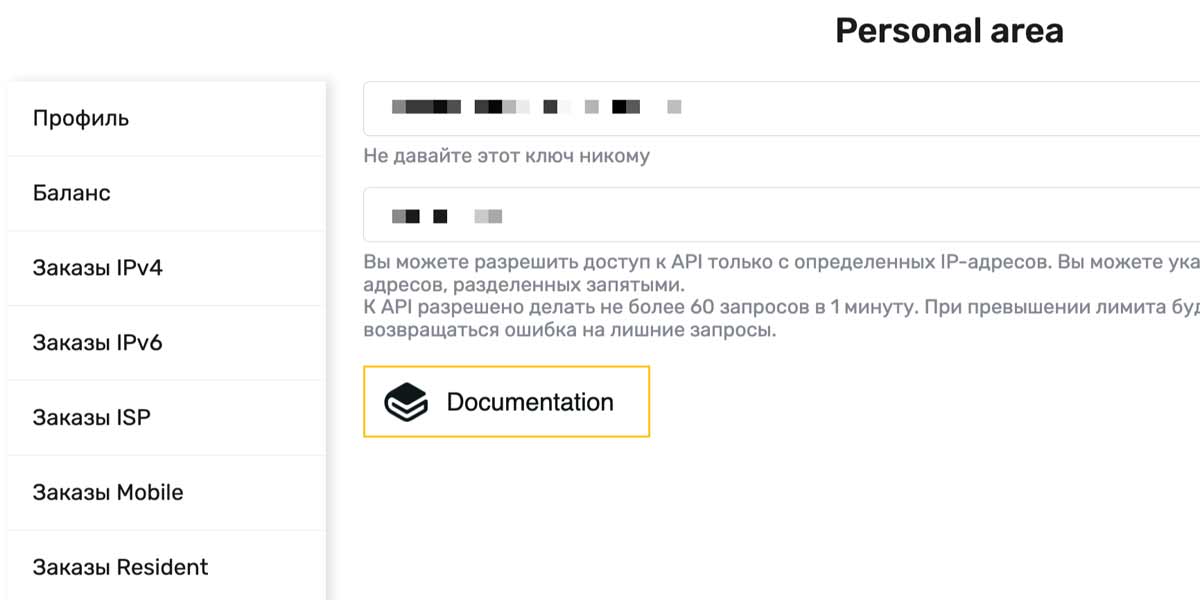Click the 'адресов, разделенных запятыми' text
This screenshot has height=600, width=1200.
coord(524,285)
